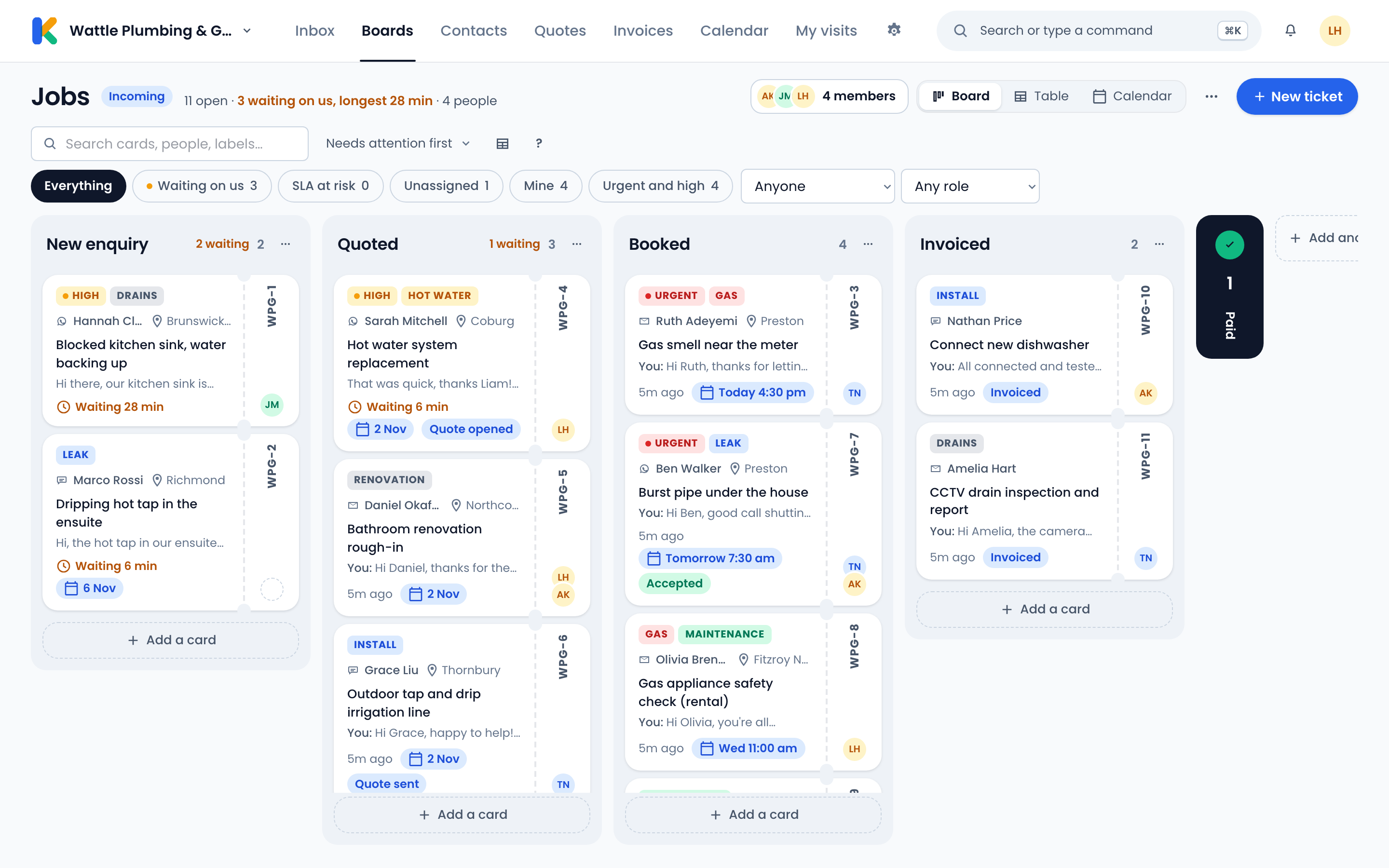Click AK assignee avatar on Nathan Price card
The image size is (1389, 868).
(x=1145, y=393)
